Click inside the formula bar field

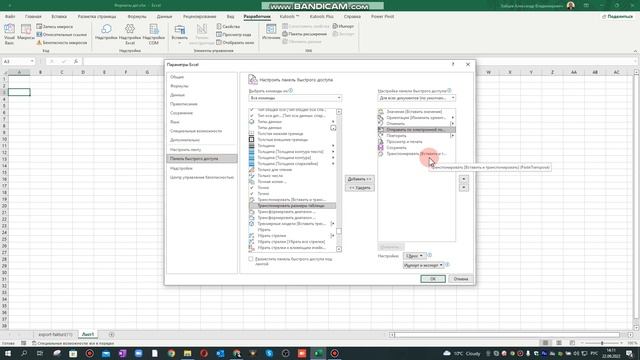point(359,61)
